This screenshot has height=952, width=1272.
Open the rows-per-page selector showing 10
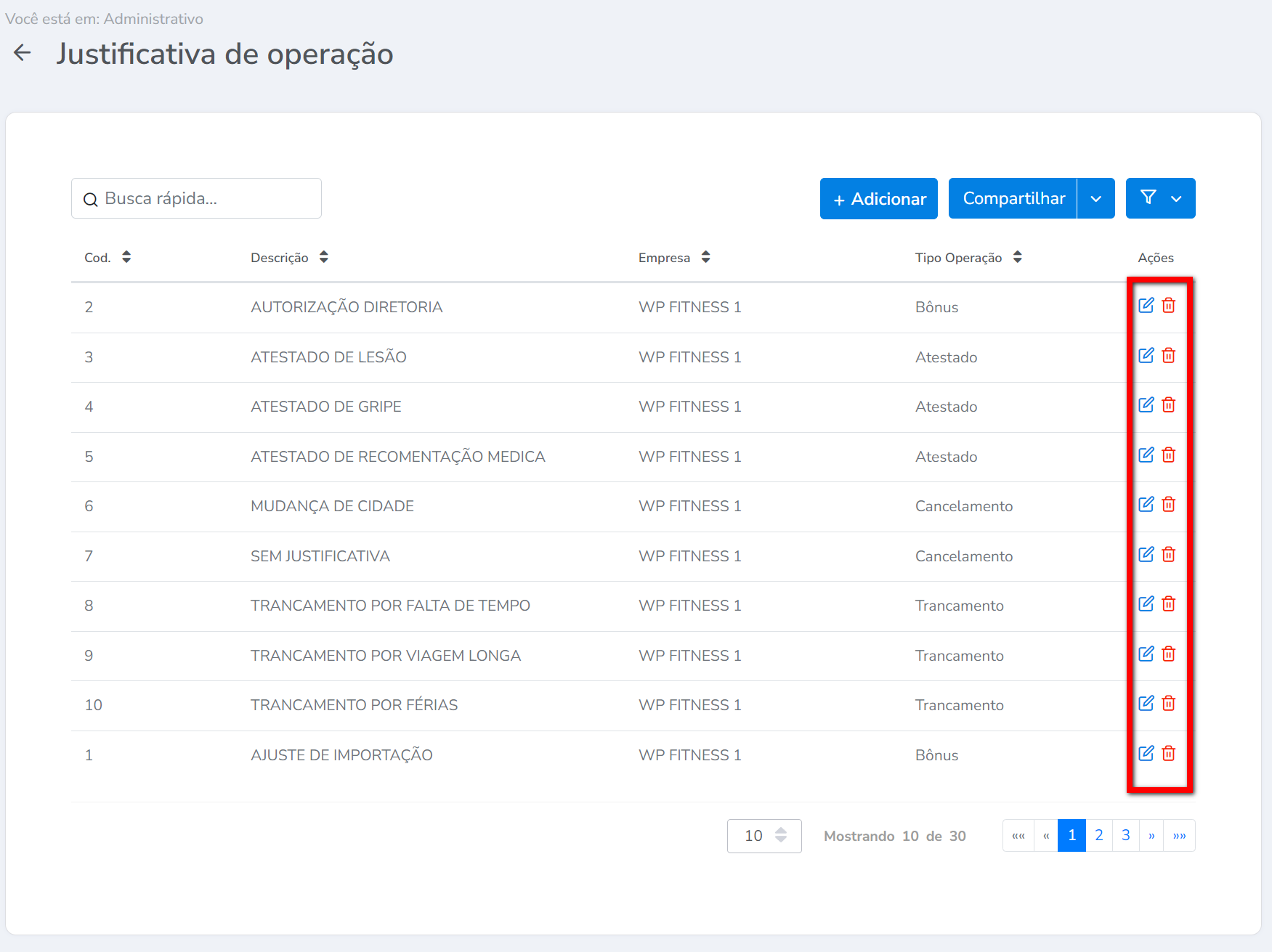[764, 836]
